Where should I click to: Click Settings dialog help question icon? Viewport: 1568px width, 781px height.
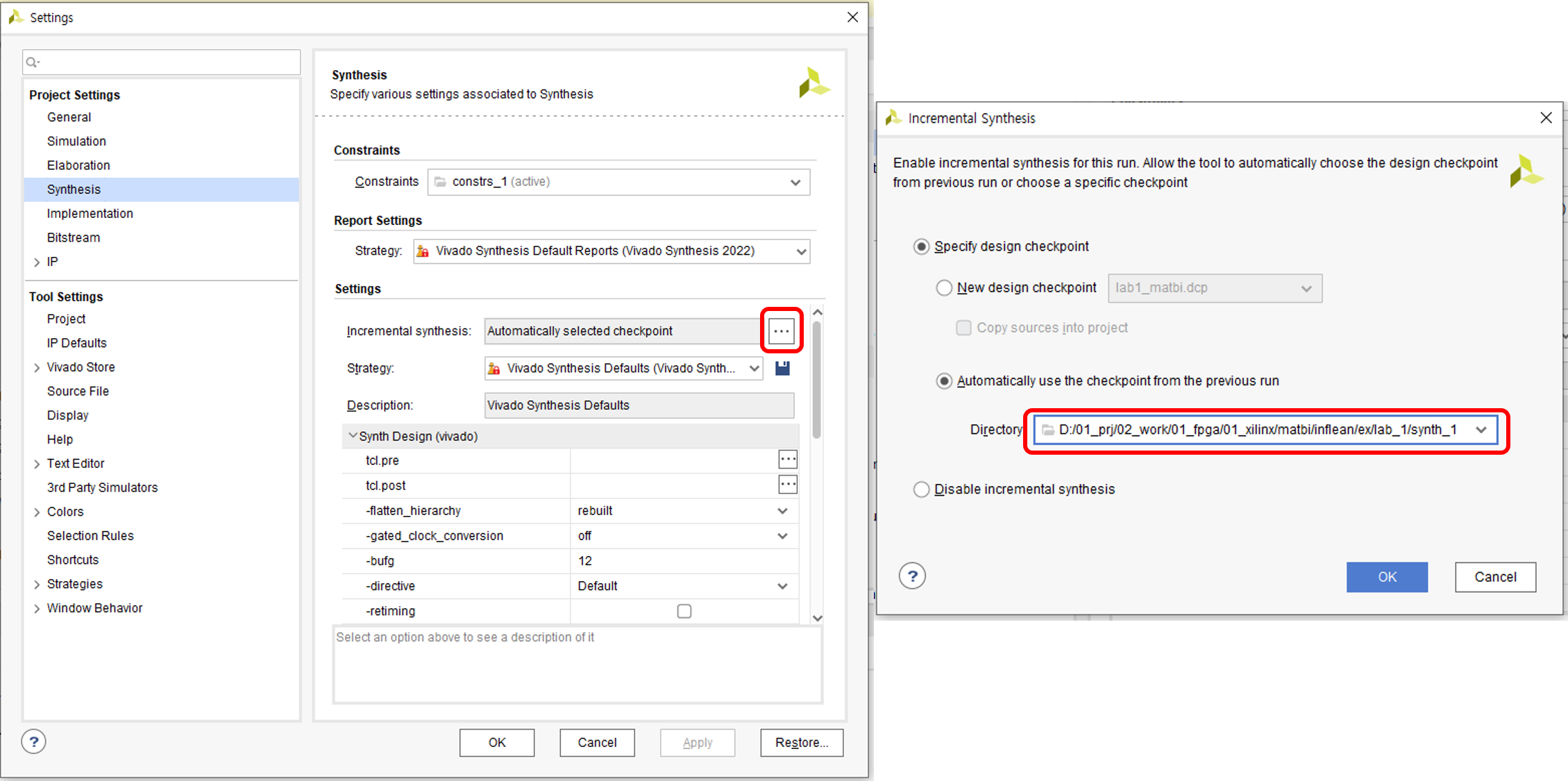click(33, 741)
